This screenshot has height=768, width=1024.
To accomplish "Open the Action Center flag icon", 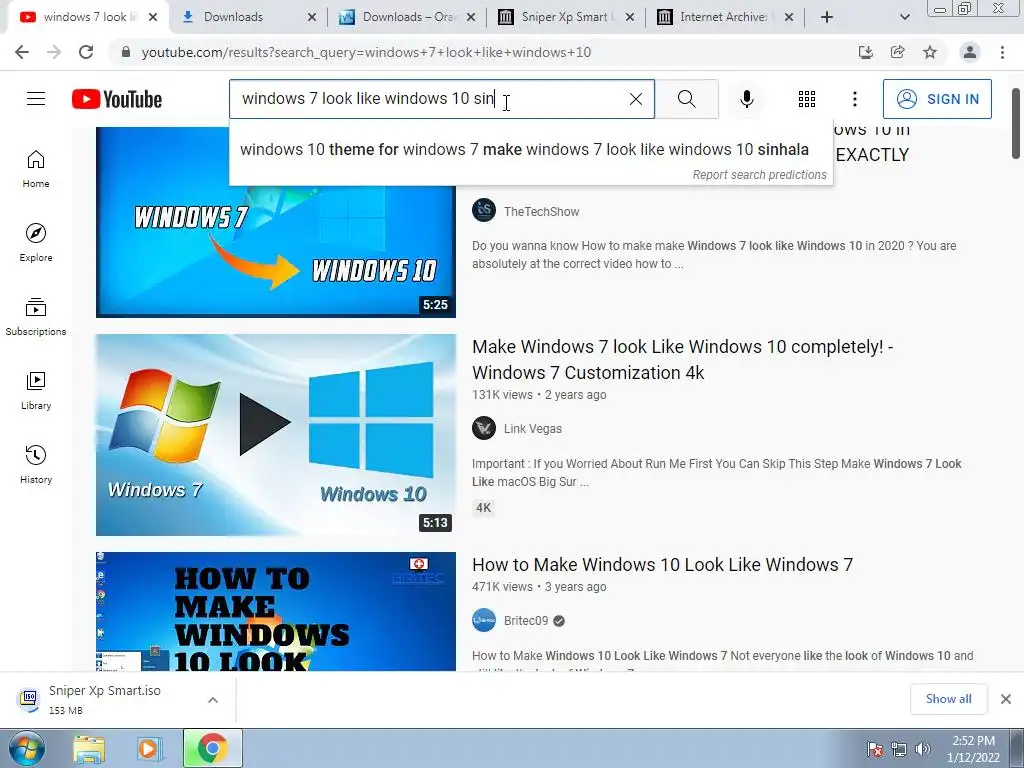I will [875, 749].
